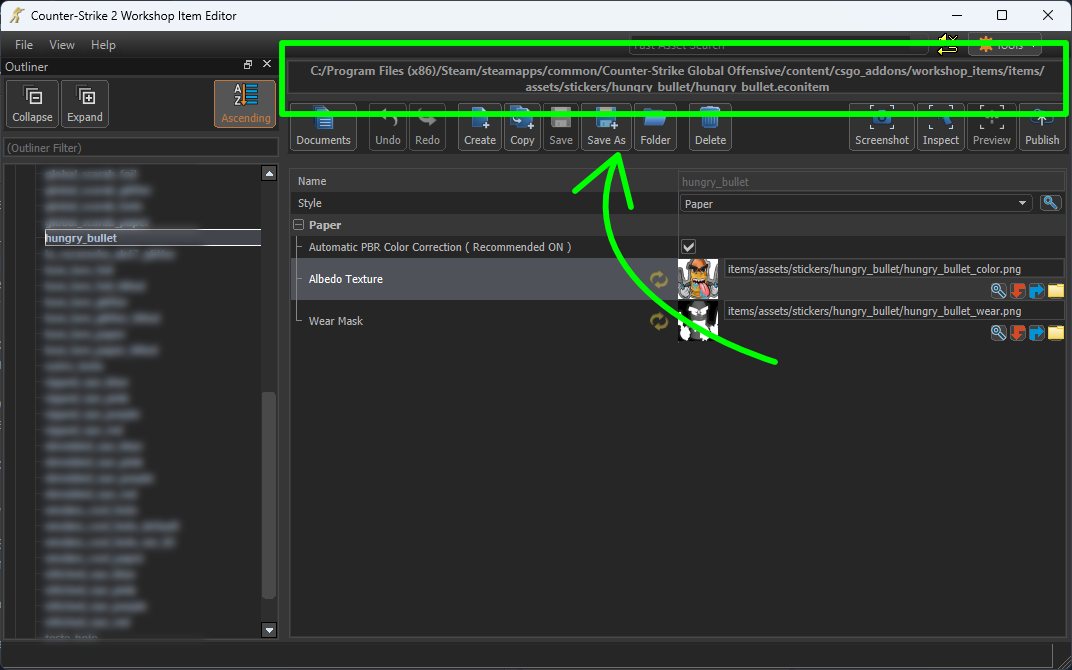
Task: Click the Outliner Filter field
Action: pyautogui.click(x=142, y=148)
